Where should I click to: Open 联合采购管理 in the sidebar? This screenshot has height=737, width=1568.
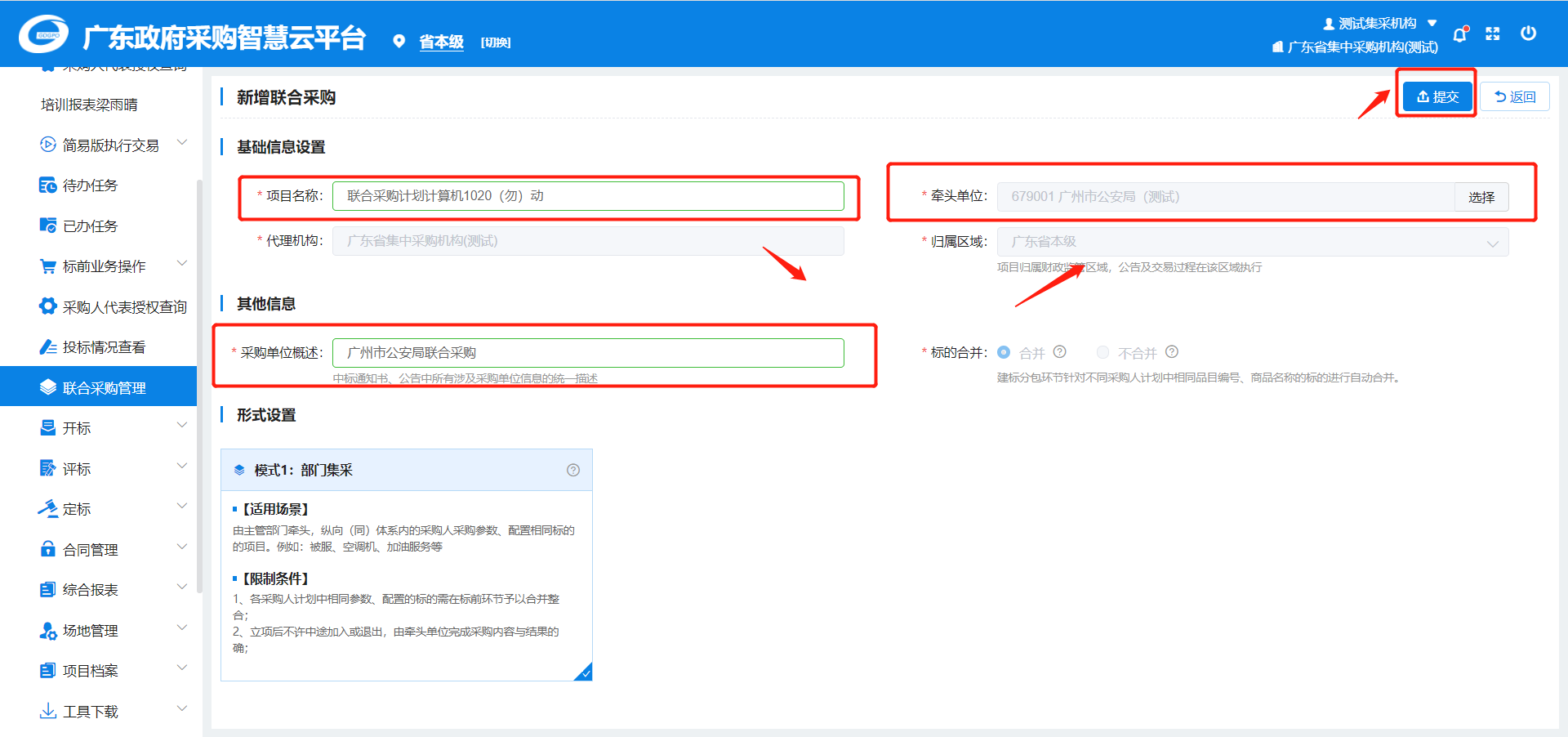click(x=104, y=387)
